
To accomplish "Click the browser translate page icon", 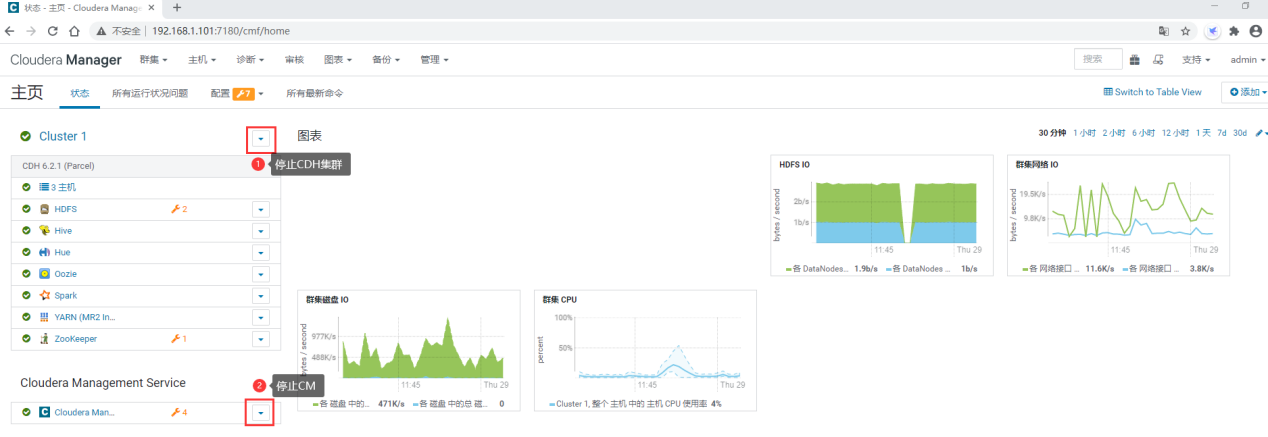I will pos(1163,31).
